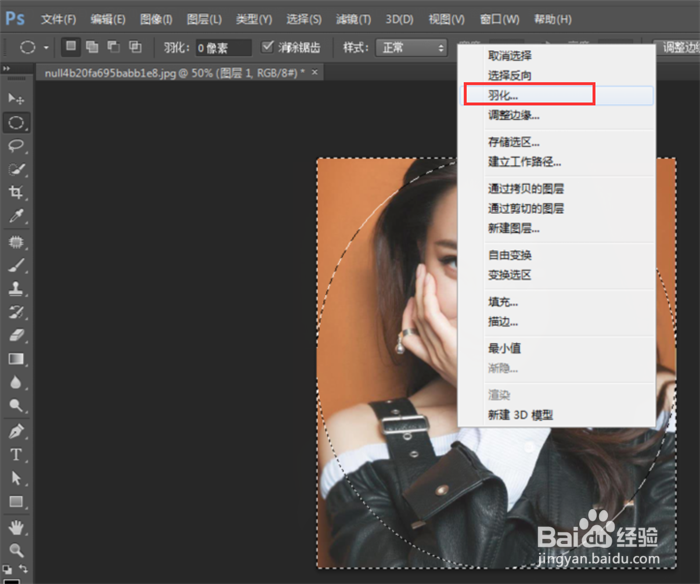The height and width of the screenshot is (584, 700).
Task: Choose 通过拷贝的图层 from context menu
Action: click(557, 189)
